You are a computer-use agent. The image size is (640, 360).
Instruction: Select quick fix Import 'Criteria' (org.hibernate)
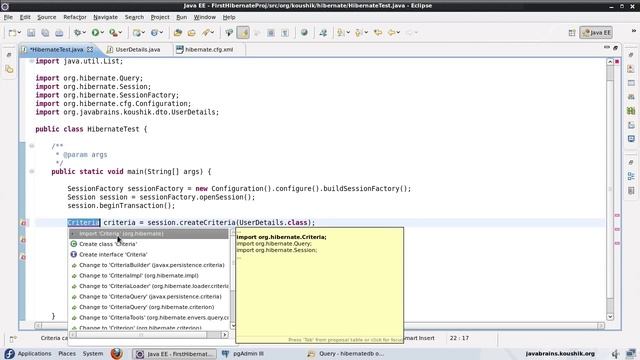(149, 233)
